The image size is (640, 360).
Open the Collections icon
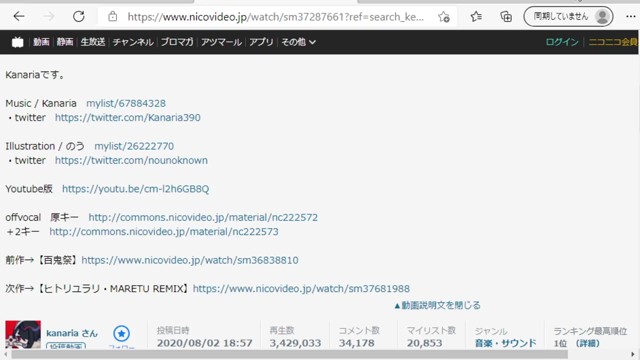(x=506, y=17)
